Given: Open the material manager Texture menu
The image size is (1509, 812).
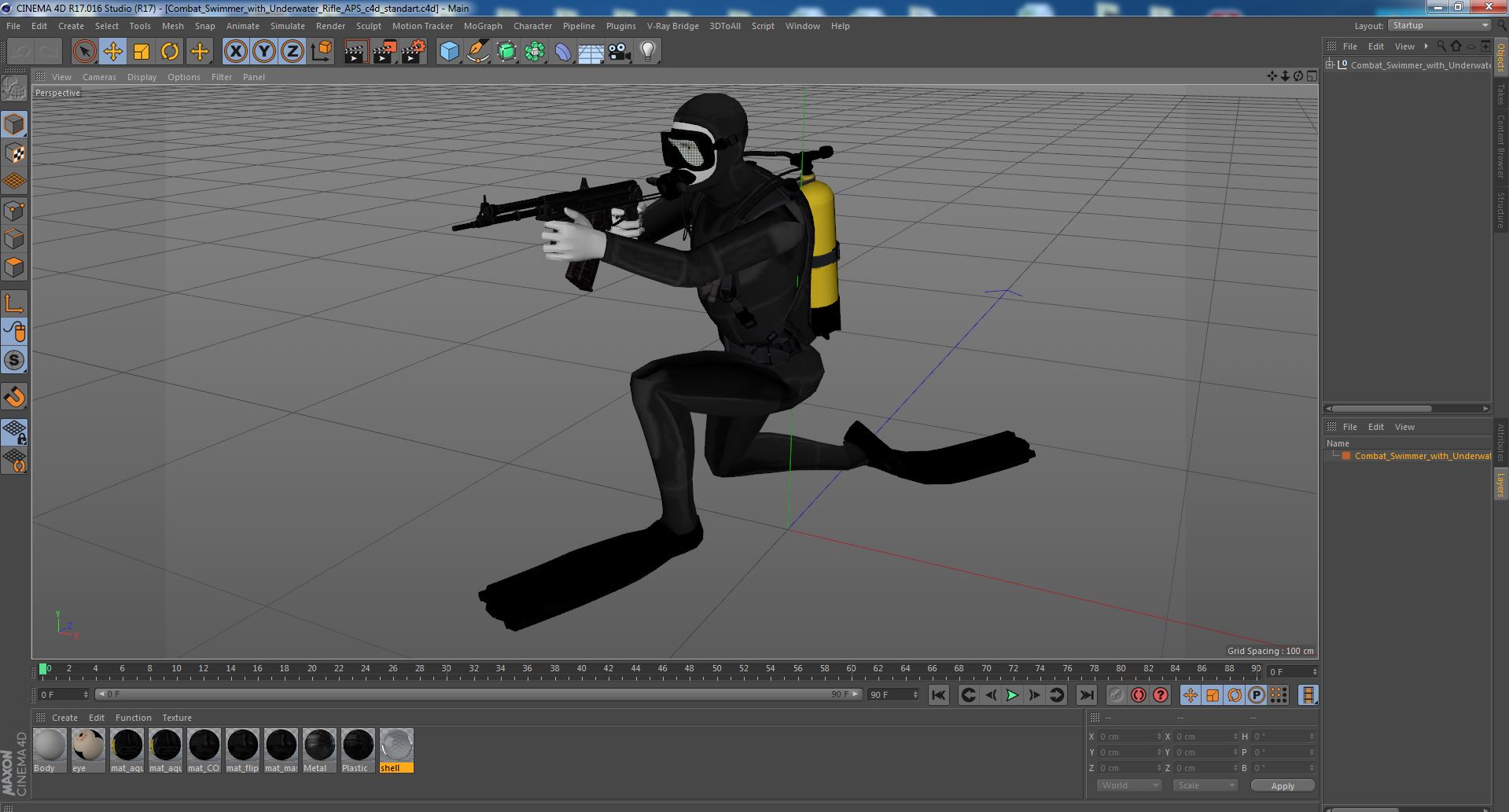Looking at the screenshot, I should [177, 718].
